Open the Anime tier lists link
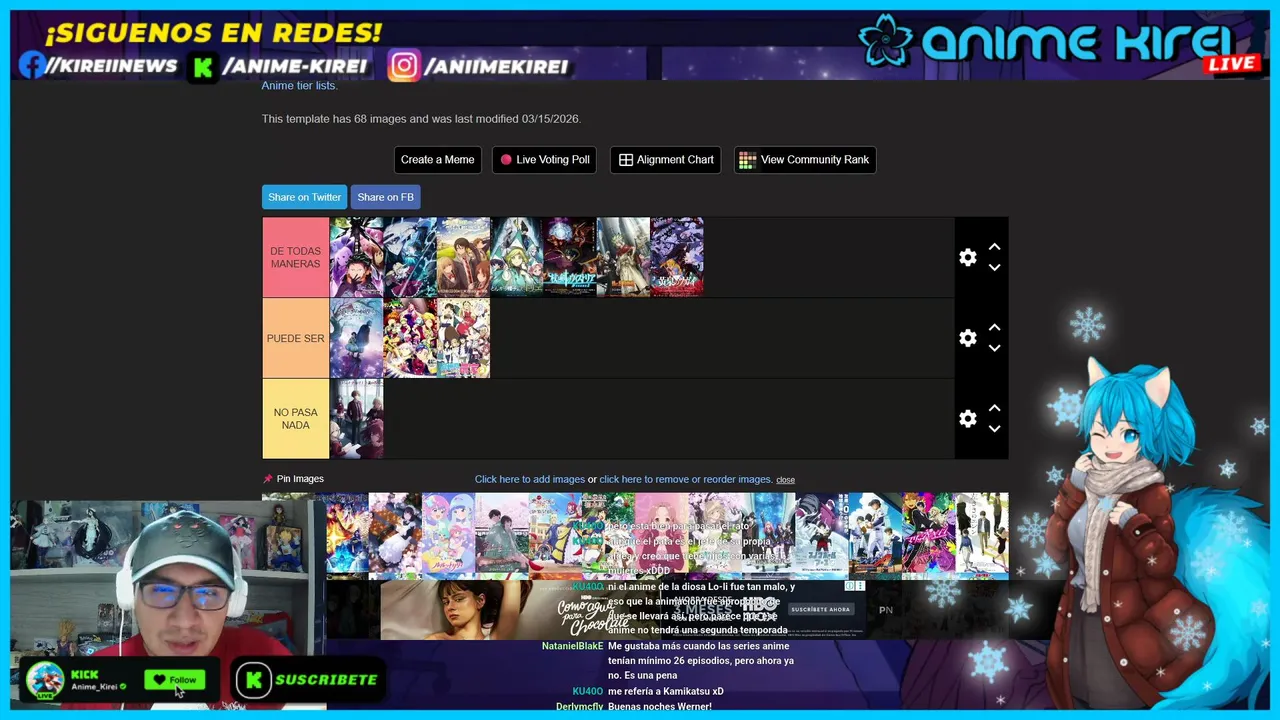The image size is (1280, 720). point(299,85)
